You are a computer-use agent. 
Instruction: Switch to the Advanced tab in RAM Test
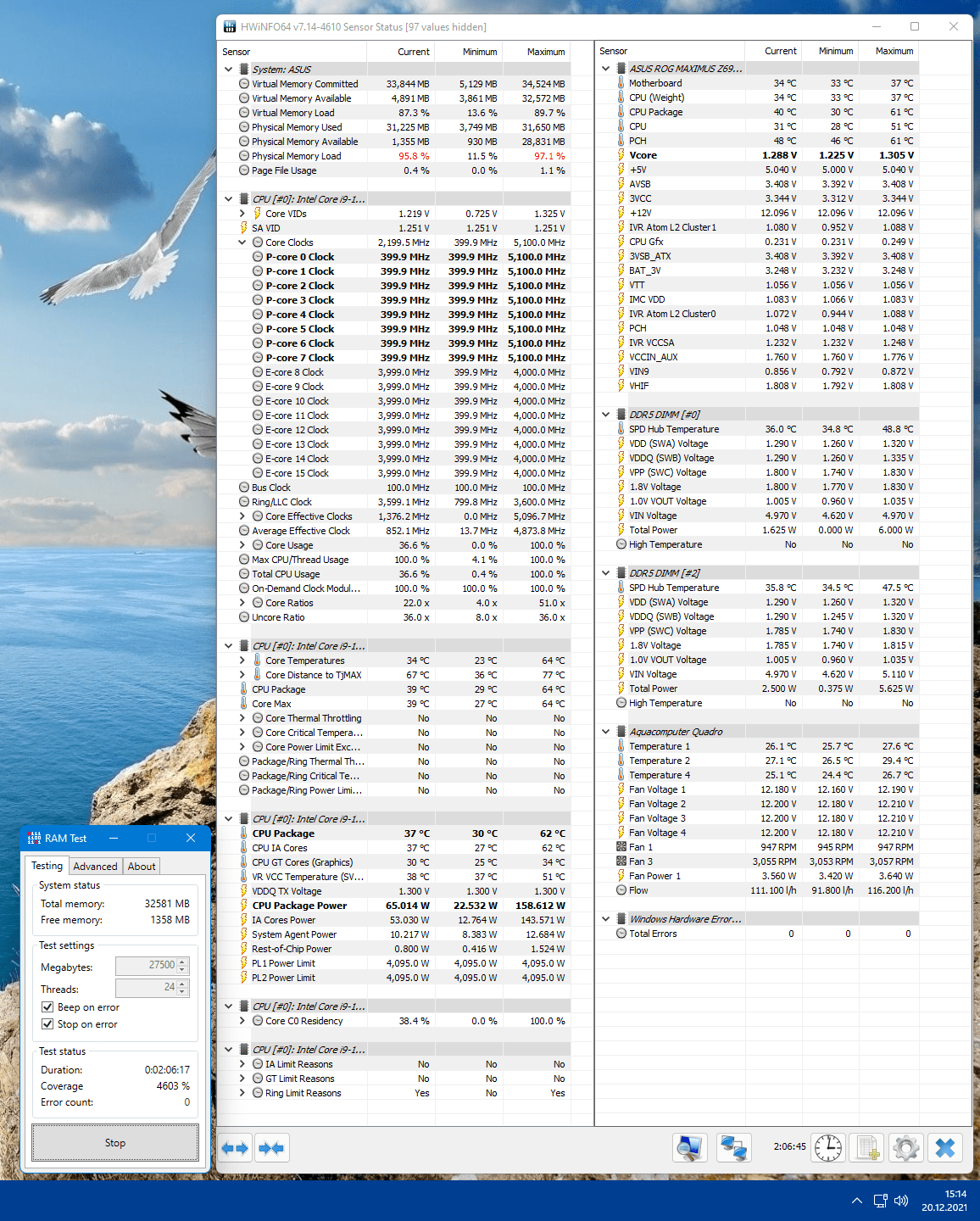tap(95, 867)
